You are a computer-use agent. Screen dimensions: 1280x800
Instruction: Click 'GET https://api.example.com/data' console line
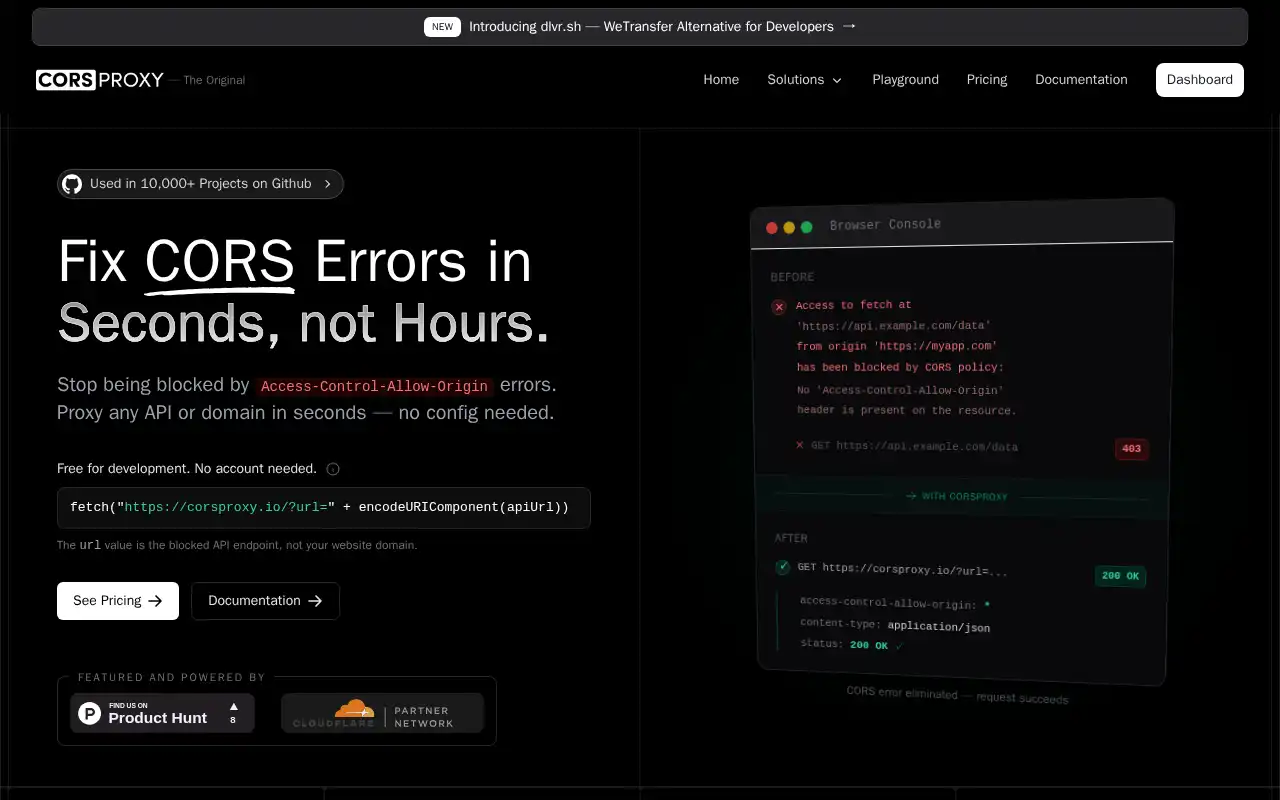pos(914,446)
